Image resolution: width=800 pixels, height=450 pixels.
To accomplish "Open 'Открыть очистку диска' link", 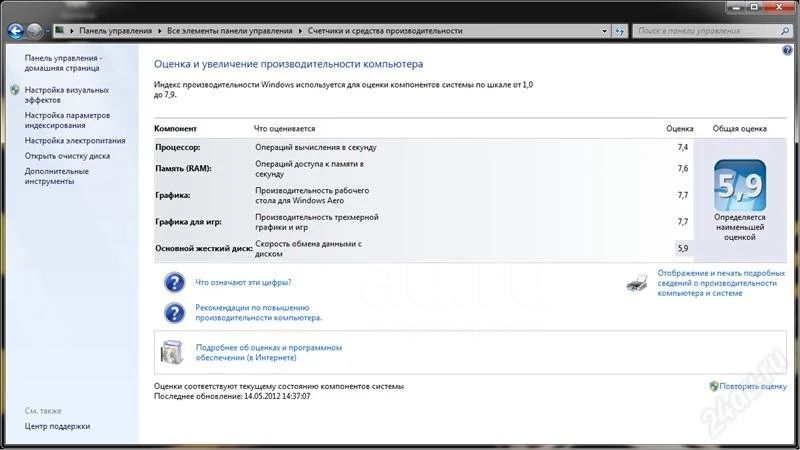I will click(67, 156).
